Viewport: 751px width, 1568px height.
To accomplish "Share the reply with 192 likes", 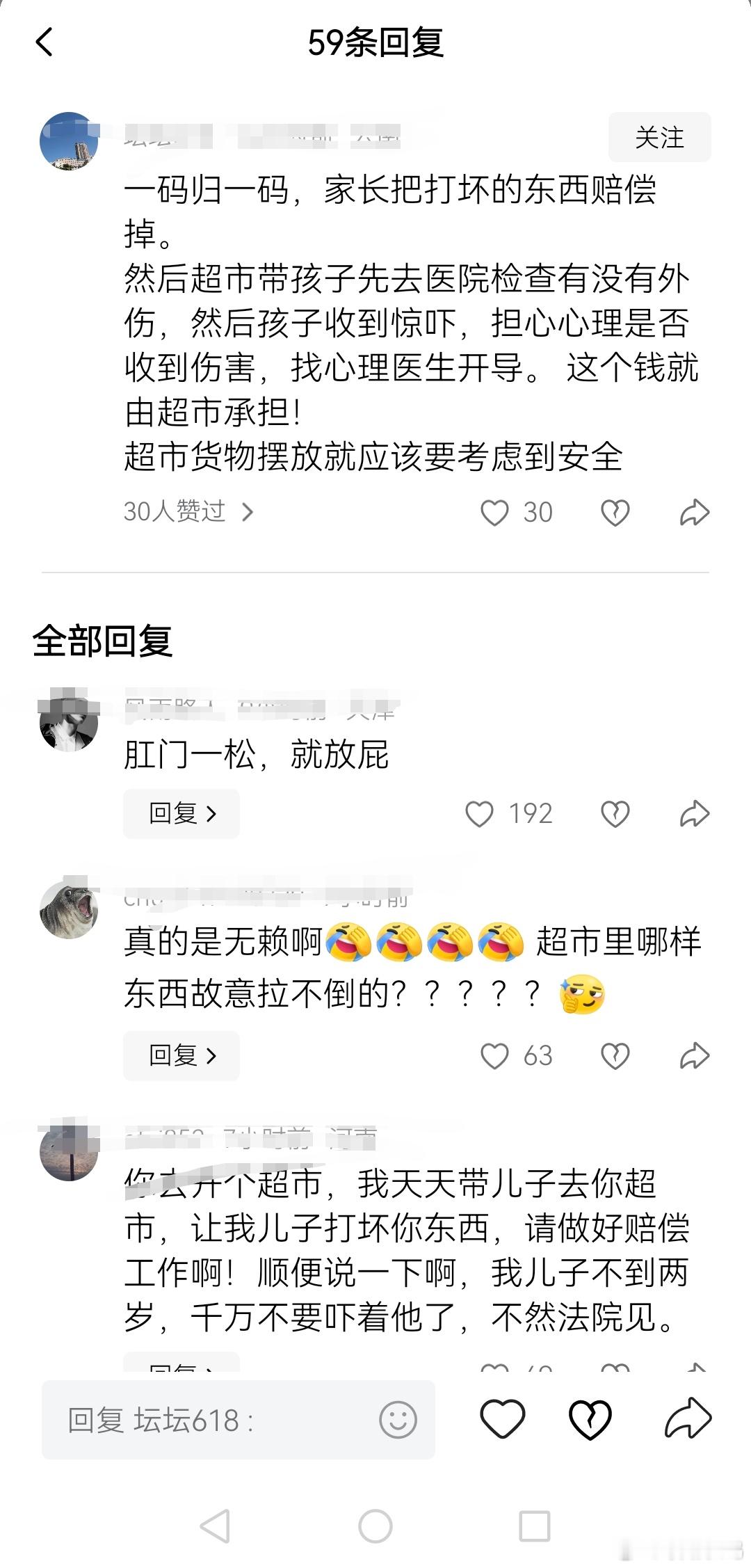I will tap(694, 813).
